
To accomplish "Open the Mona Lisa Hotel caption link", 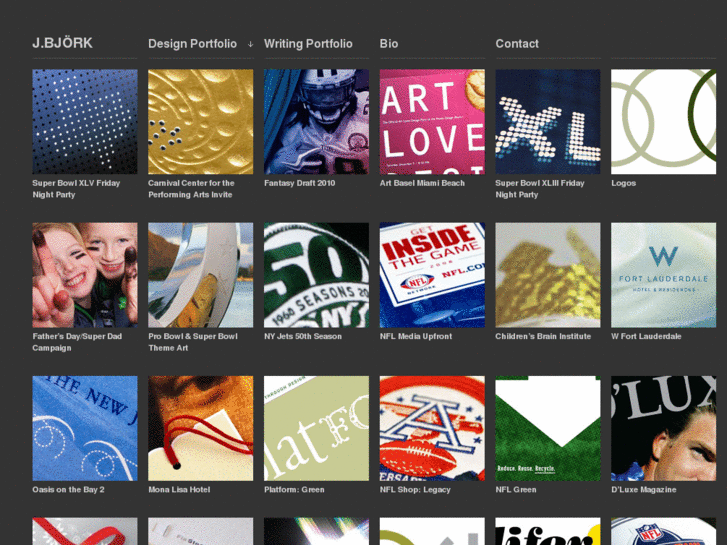I will (x=179, y=489).
